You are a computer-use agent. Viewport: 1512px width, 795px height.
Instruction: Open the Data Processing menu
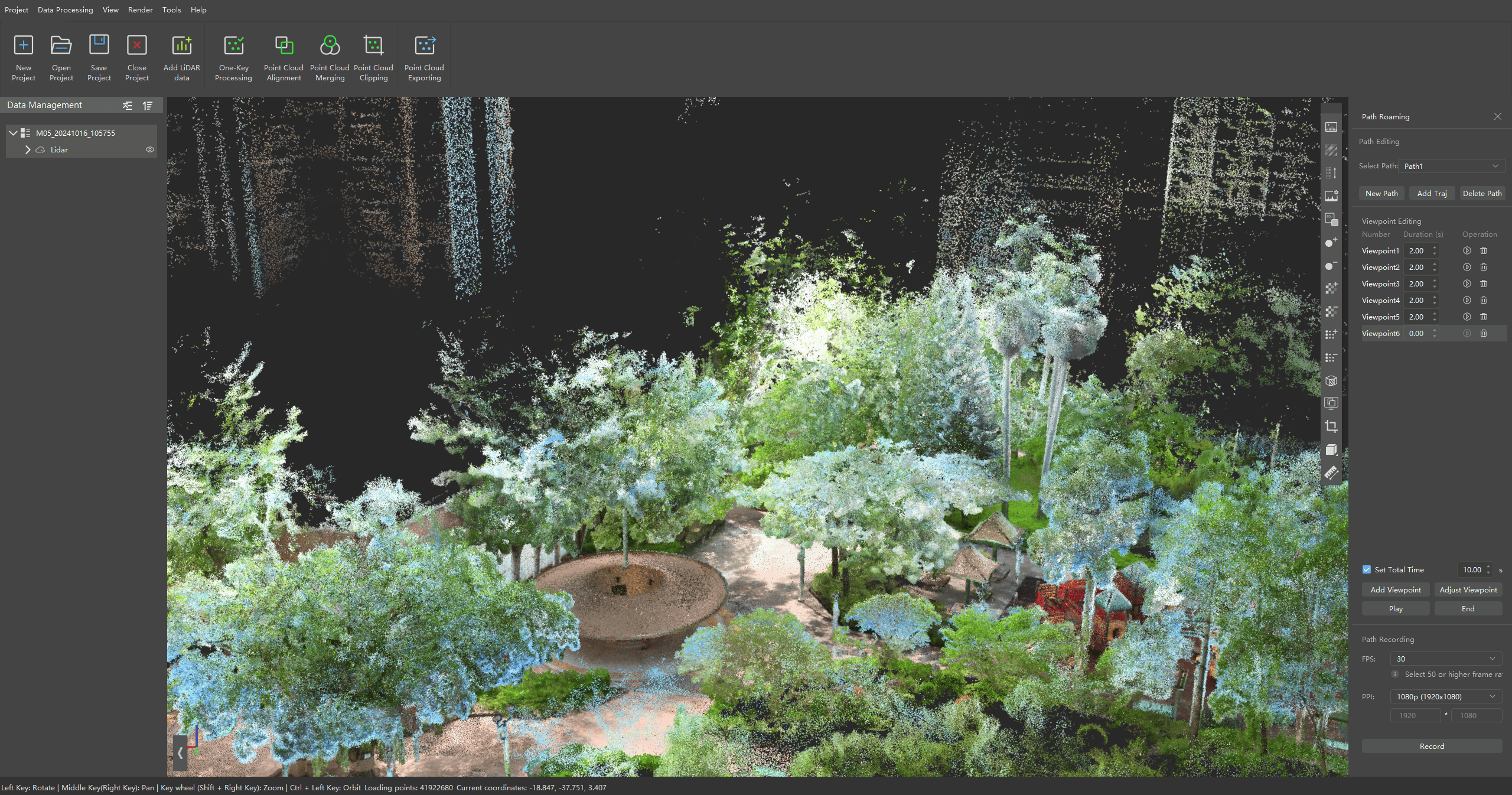[x=65, y=10]
